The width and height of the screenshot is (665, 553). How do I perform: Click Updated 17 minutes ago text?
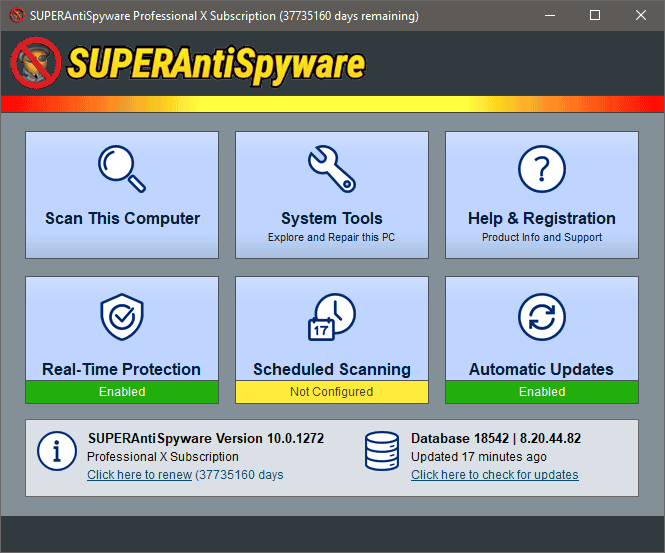[x=479, y=457]
